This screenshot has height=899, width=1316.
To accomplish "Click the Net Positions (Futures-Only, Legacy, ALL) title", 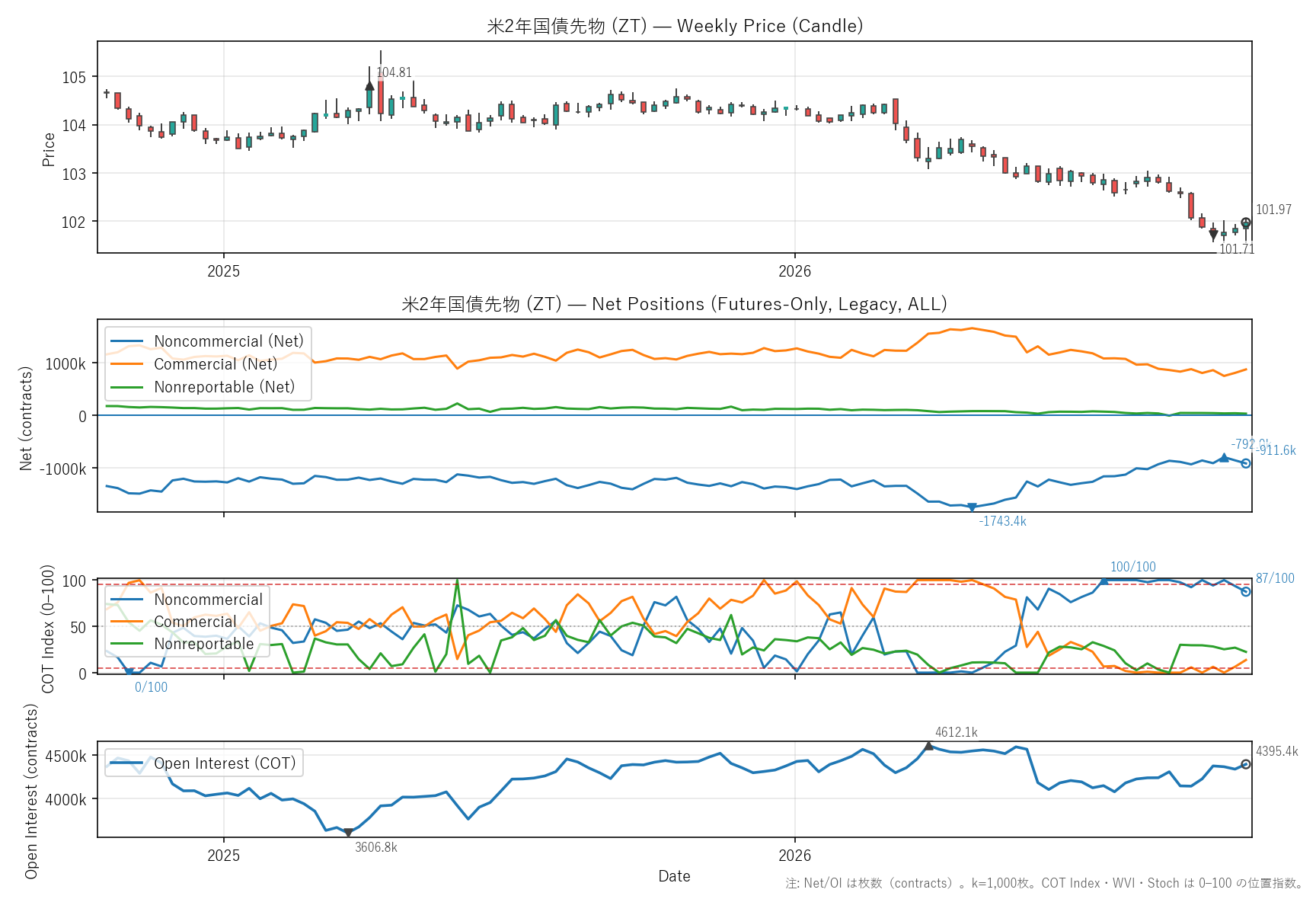I will pos(675,304).
